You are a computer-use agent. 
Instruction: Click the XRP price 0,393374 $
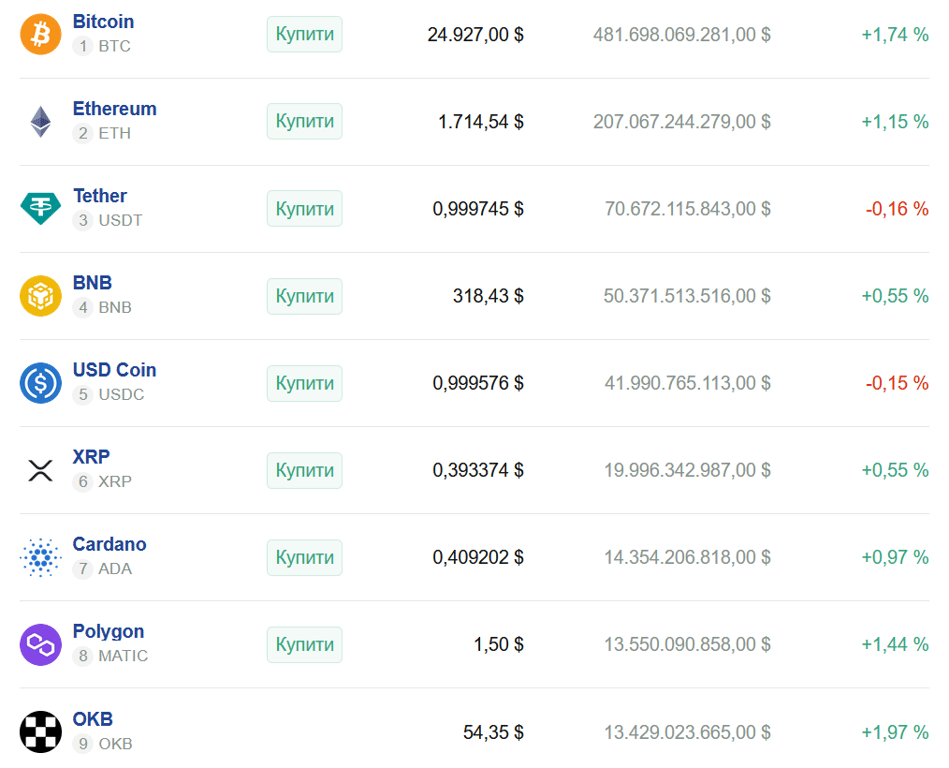[x=478, y=470]
